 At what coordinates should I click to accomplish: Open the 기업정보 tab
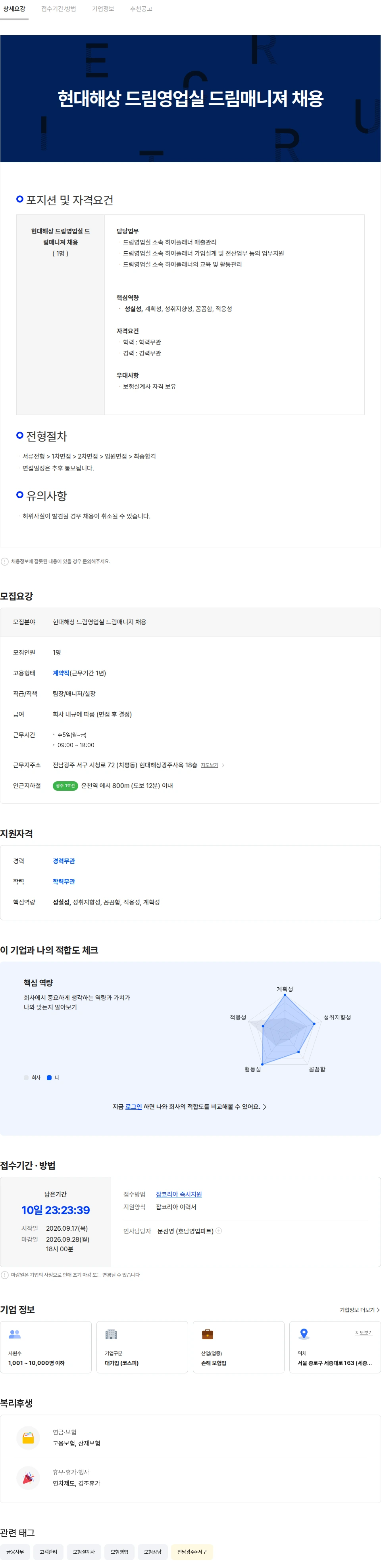coord(103,9)
